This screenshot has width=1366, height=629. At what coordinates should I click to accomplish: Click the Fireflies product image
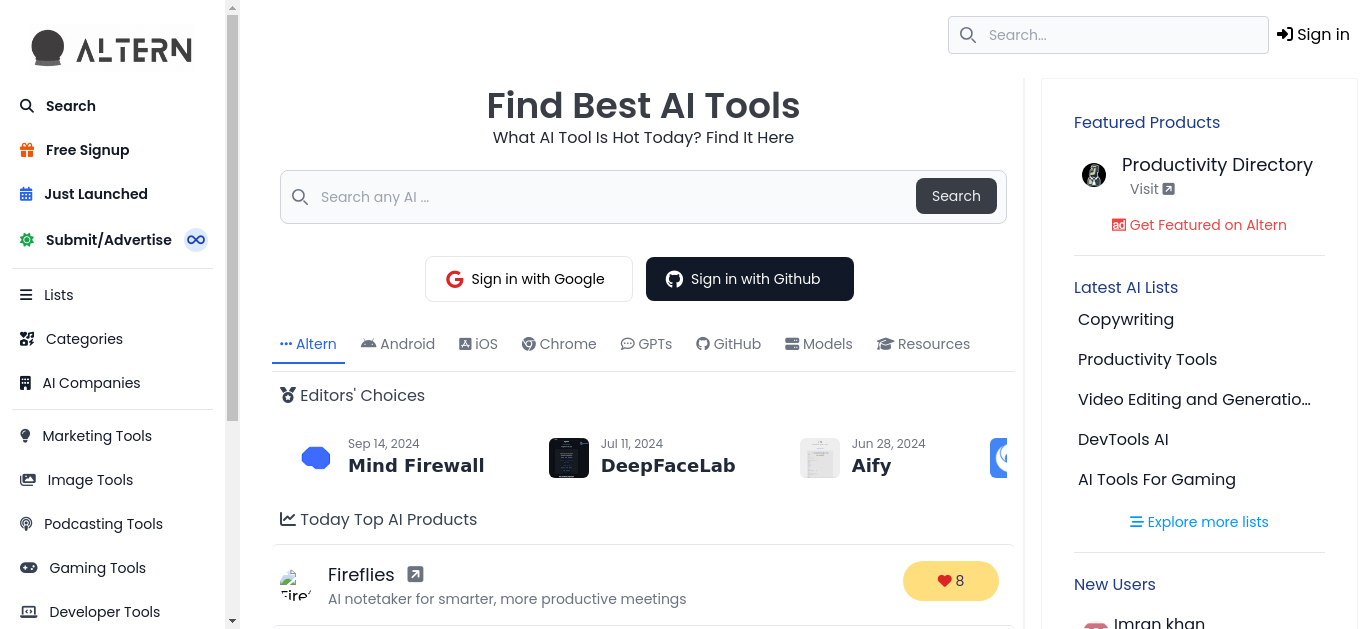pos(296,585)
